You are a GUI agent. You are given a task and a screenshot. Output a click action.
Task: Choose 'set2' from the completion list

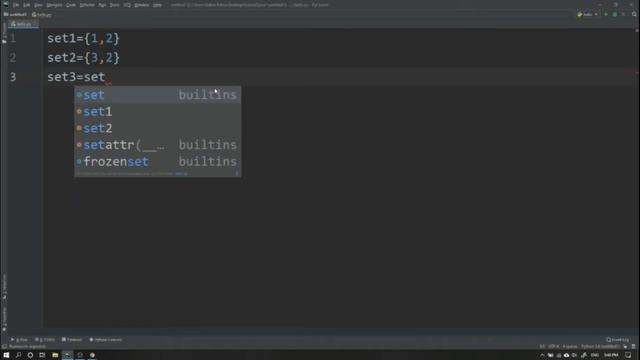[x=158, y=128]
